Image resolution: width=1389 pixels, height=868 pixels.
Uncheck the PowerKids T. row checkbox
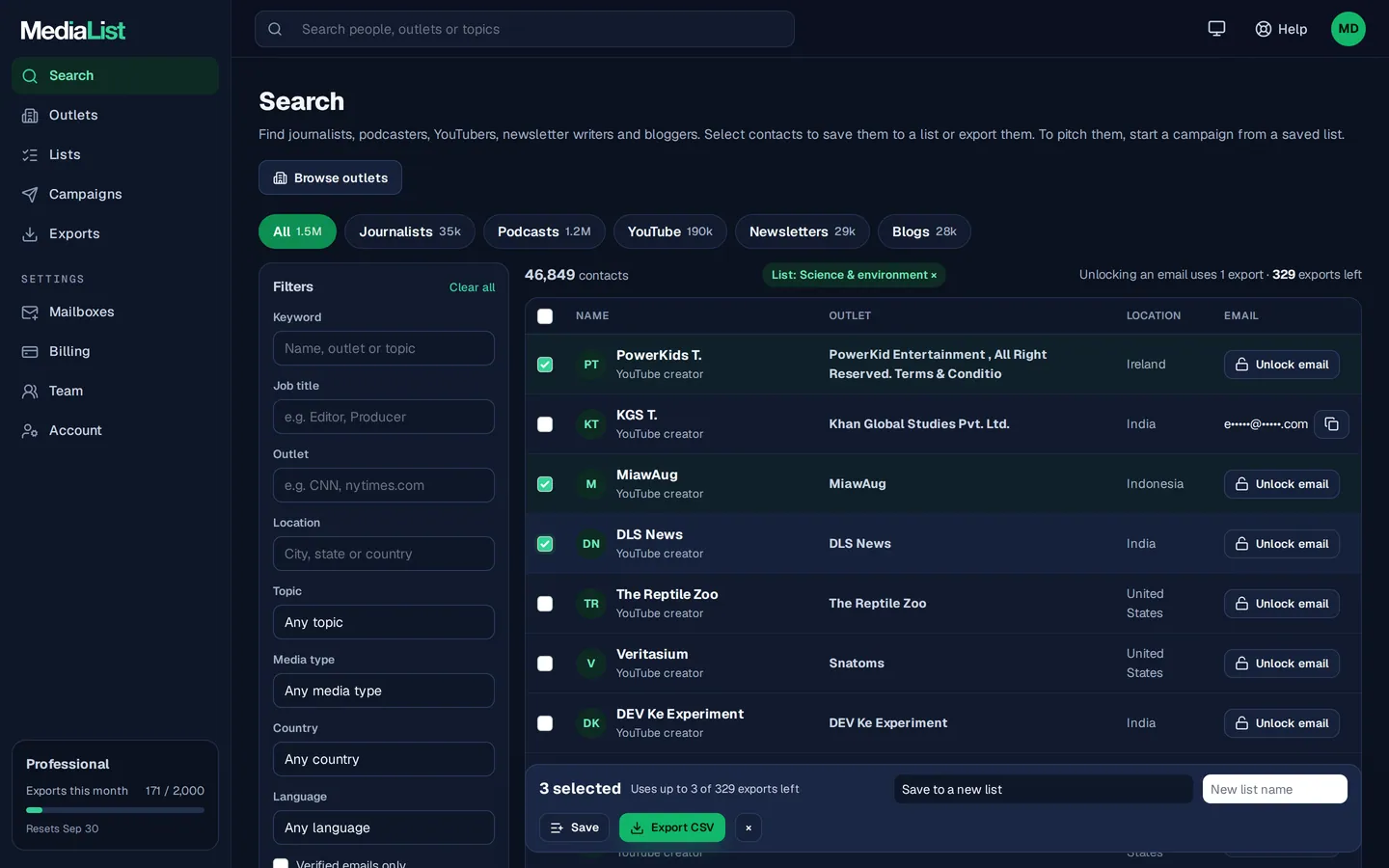545,365
